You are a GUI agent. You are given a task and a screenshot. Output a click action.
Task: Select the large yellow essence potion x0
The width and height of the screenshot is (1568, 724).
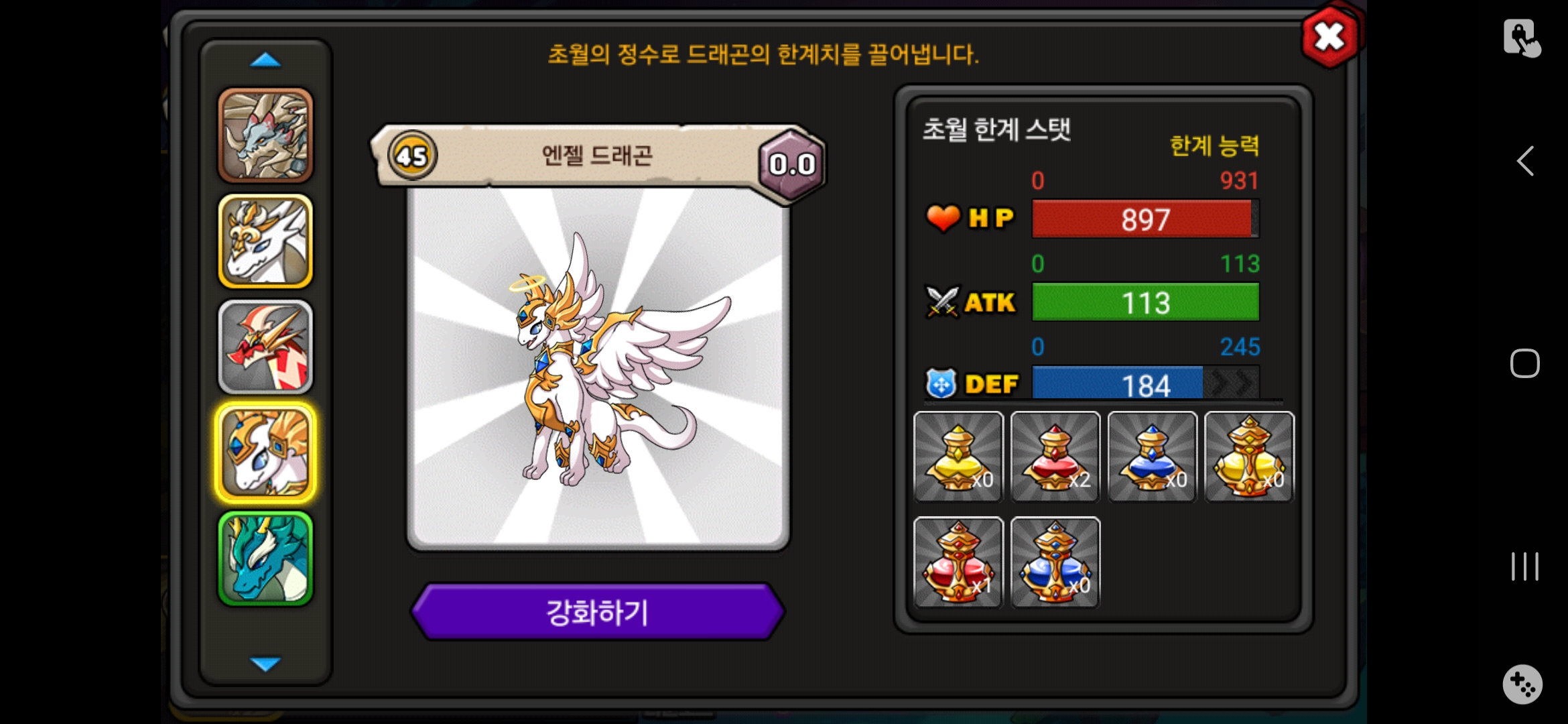pos(1250,457)
